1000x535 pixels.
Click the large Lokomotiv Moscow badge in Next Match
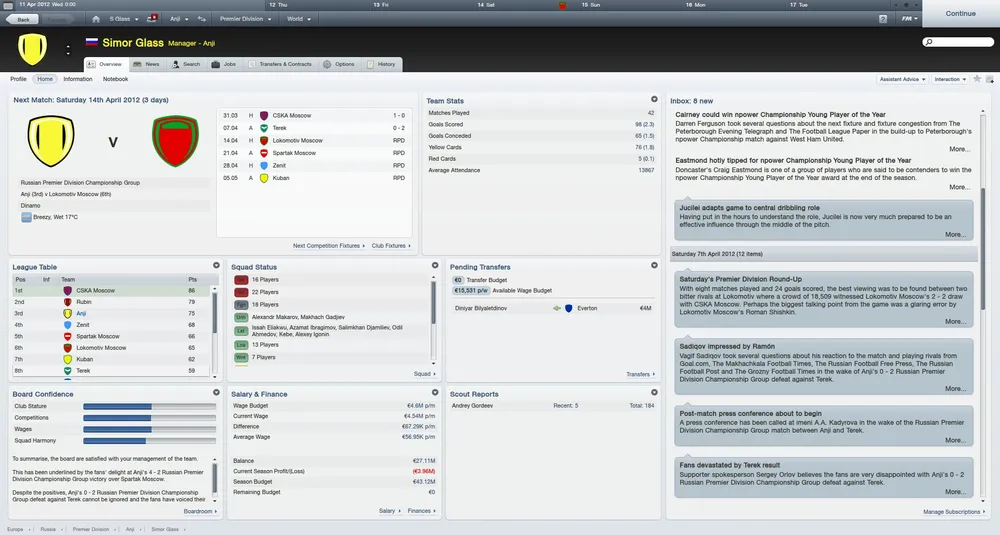pyautogui.click(x=175, y=141)
